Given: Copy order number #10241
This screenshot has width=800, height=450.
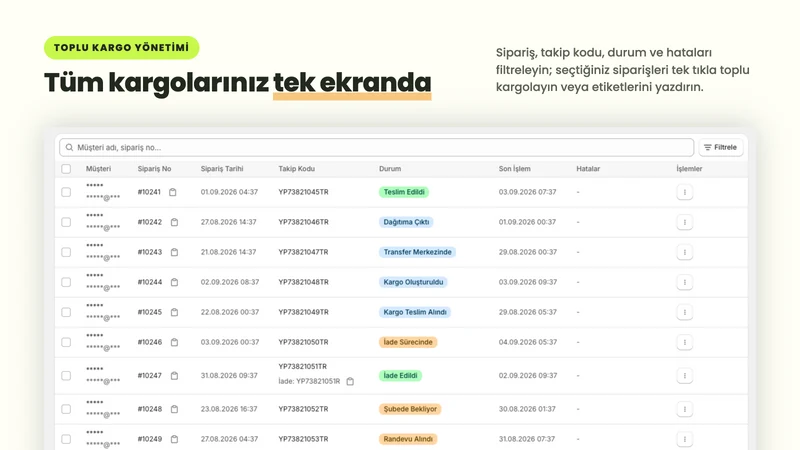Looking at the screenshot, I should click(x=172, y=192).
